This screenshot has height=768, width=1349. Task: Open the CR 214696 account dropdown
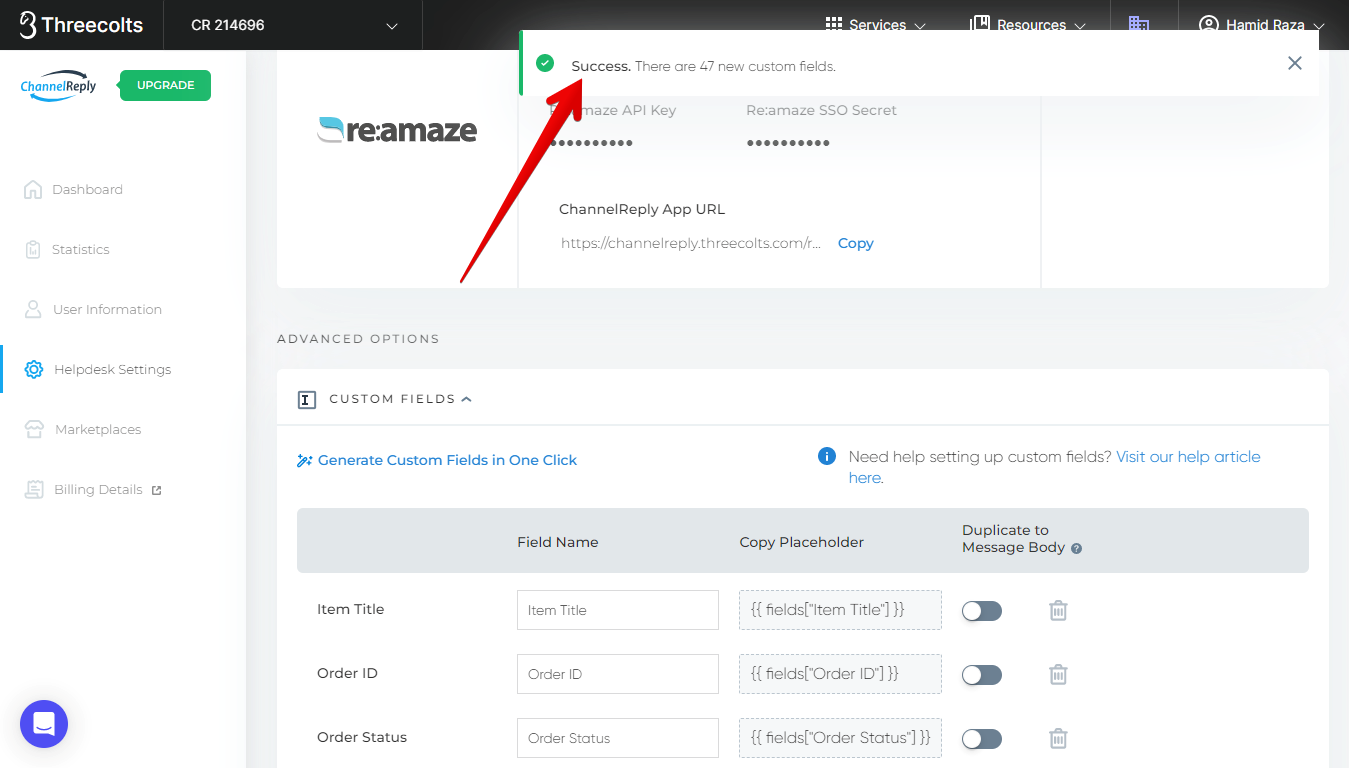click(x=293, y=25)
